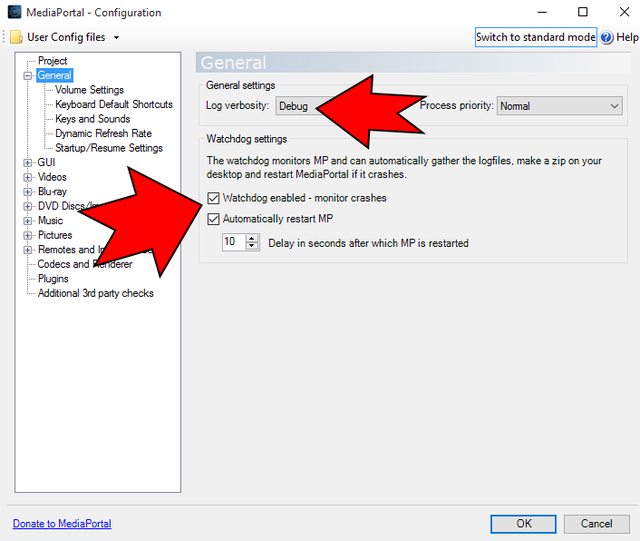Click the User Config files folder icon
The image size is (640, 541).
16,38
